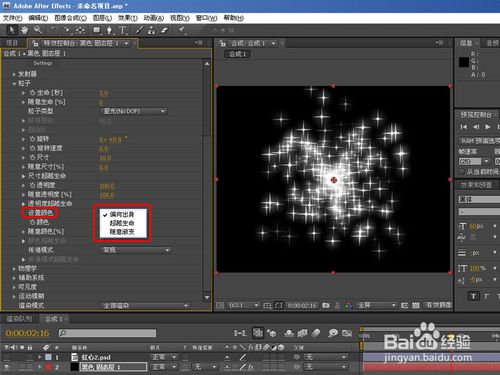The width and height of the screenshot is (500, 375).
Task: Select the Selection arrow tool
Action: click(12, 30)
